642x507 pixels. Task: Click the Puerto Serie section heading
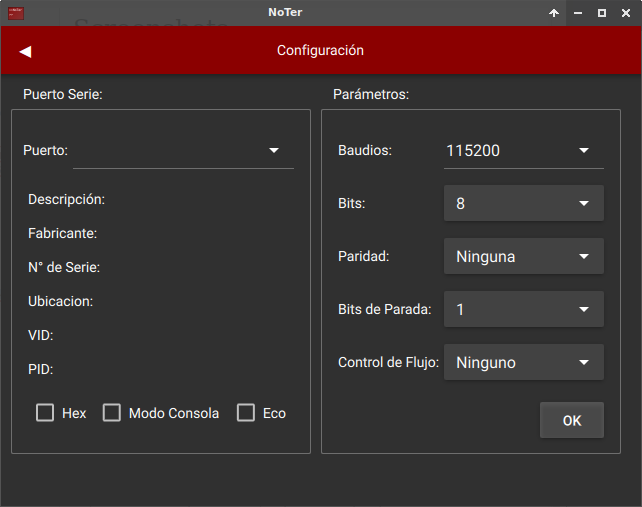pyautogui.click(x=63, y=94)
